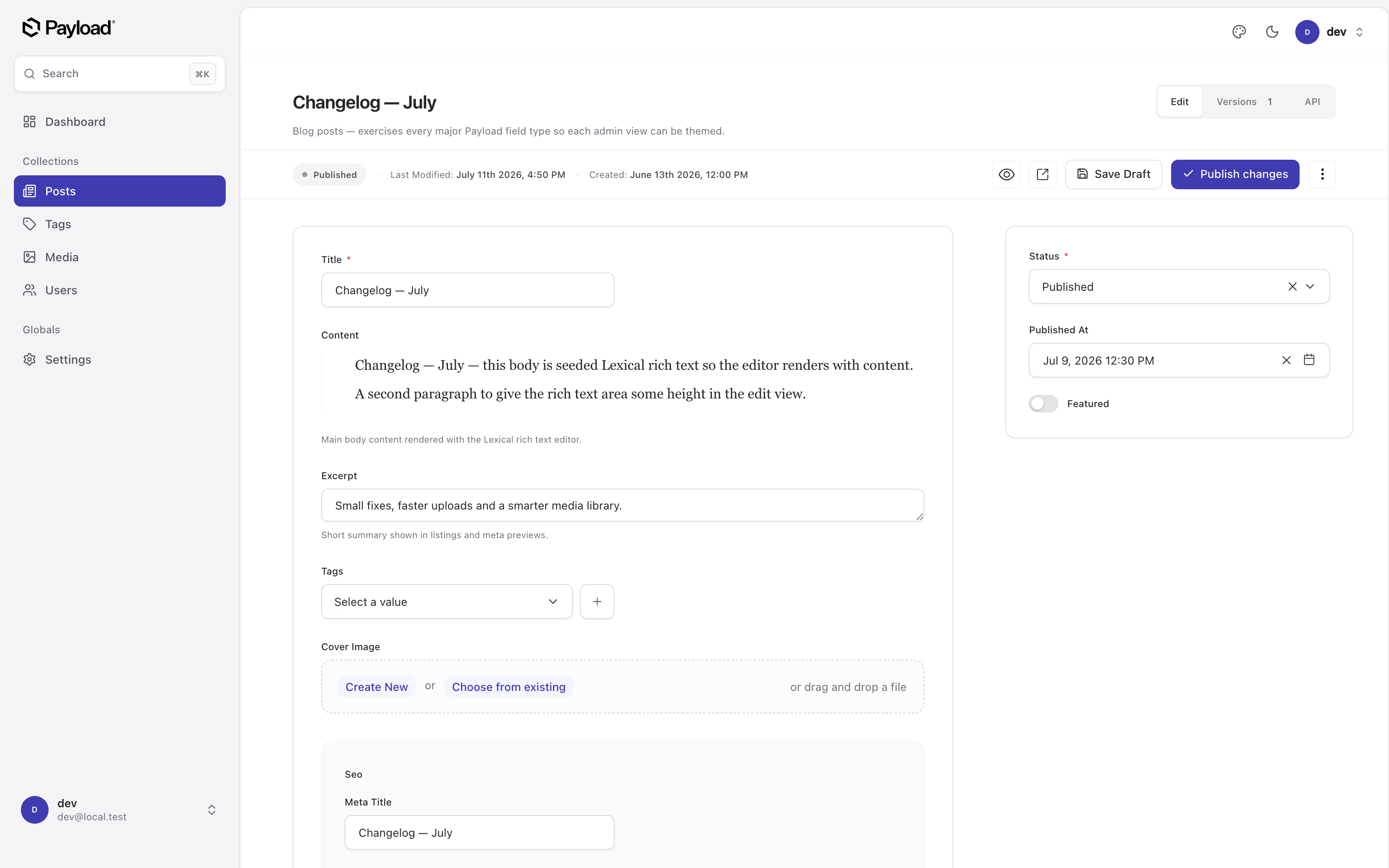Open the API tab
Screen dimensions: 1389x868
[x=1312, y=102]
